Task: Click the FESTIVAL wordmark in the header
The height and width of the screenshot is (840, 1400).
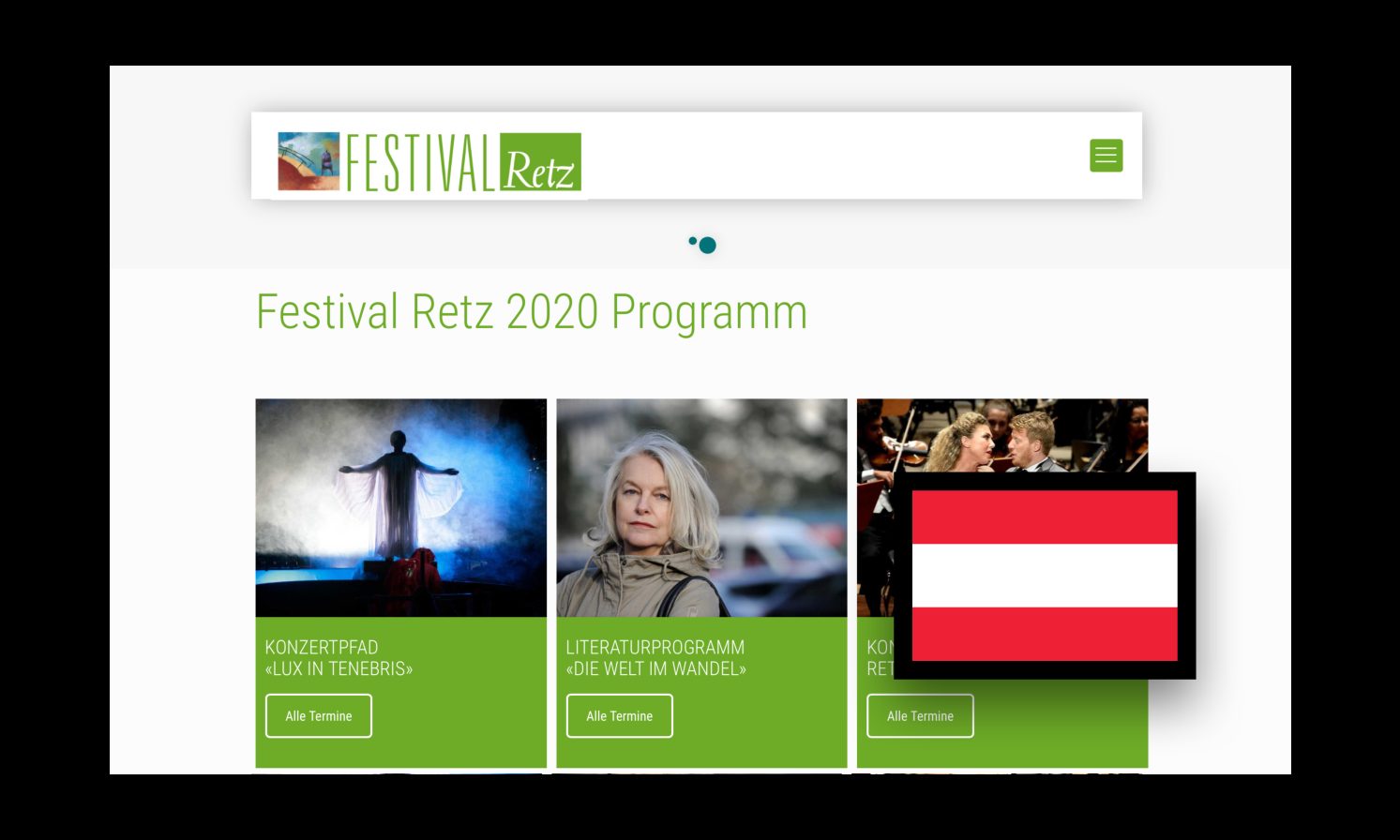Action: 420,162
